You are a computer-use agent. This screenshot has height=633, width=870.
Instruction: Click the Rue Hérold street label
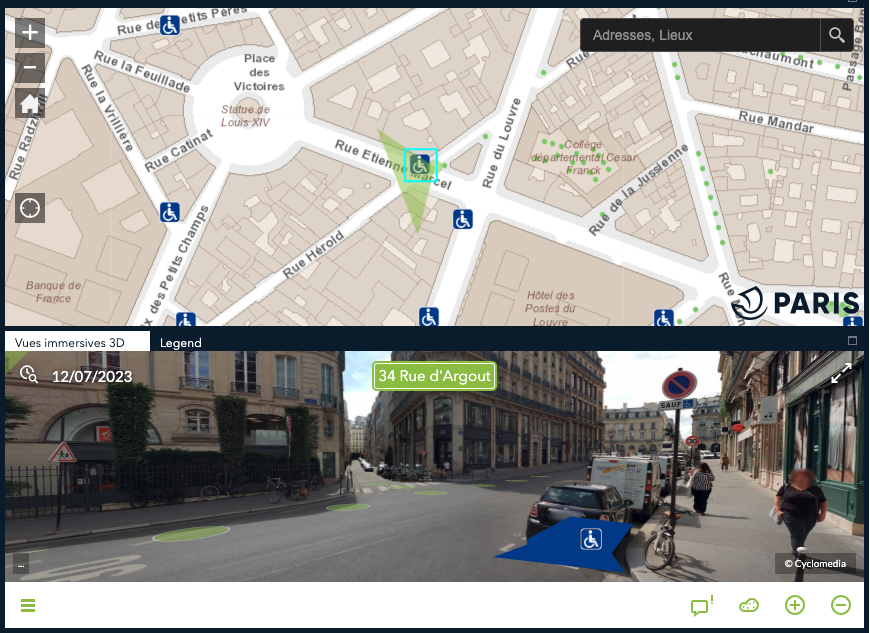tap(313, 254)
